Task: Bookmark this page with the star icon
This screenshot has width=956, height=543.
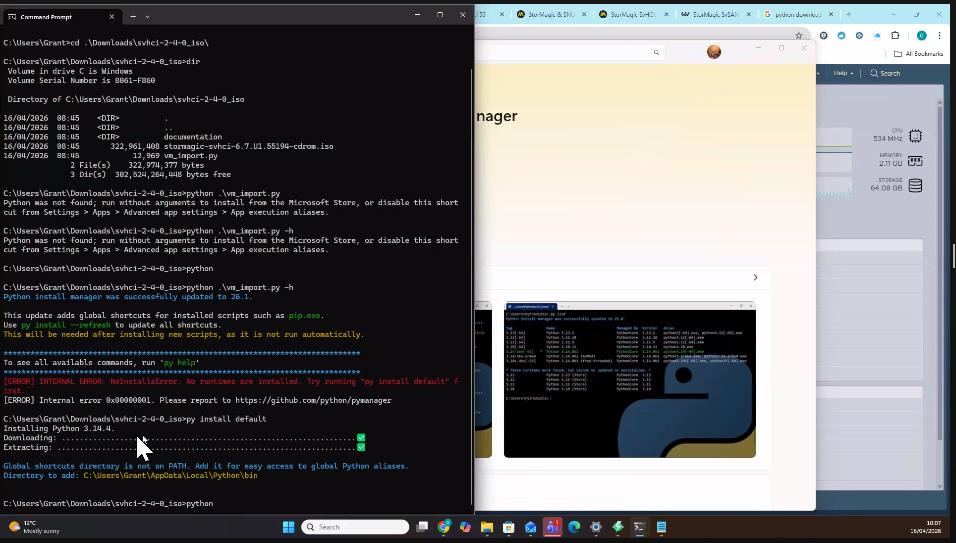Action: click(799, 35)
